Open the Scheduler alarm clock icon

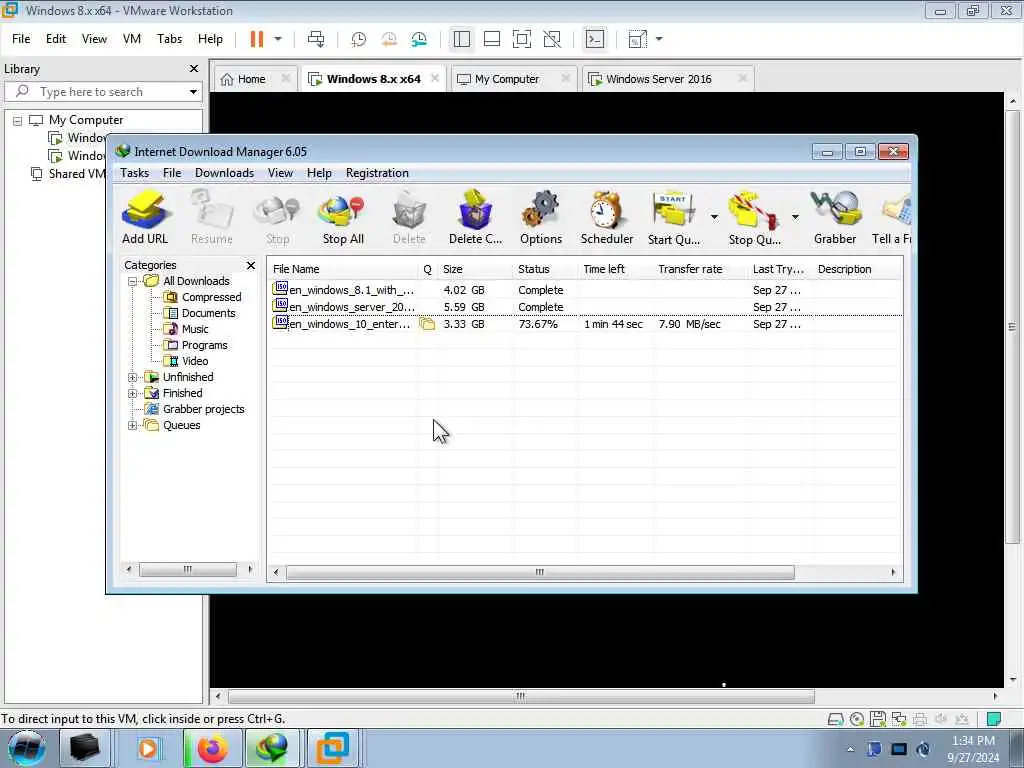[607, 217]
